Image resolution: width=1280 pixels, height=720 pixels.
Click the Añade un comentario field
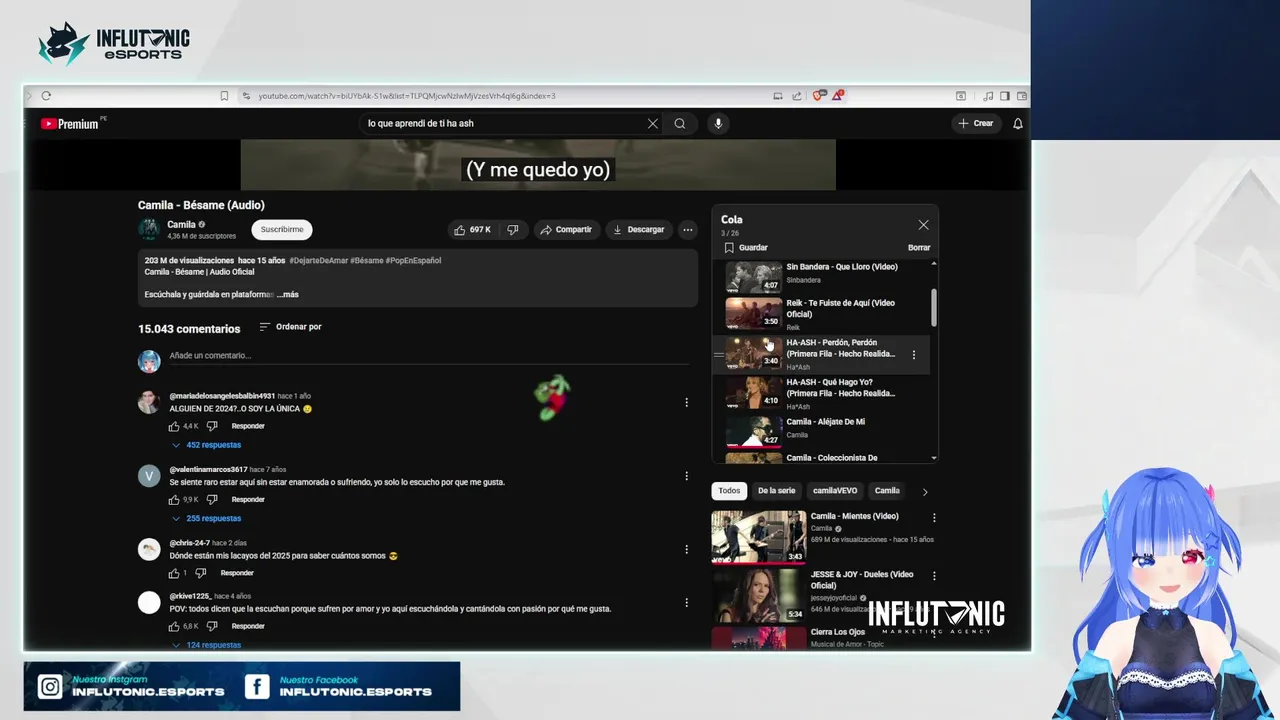click(x=430, y=356)
